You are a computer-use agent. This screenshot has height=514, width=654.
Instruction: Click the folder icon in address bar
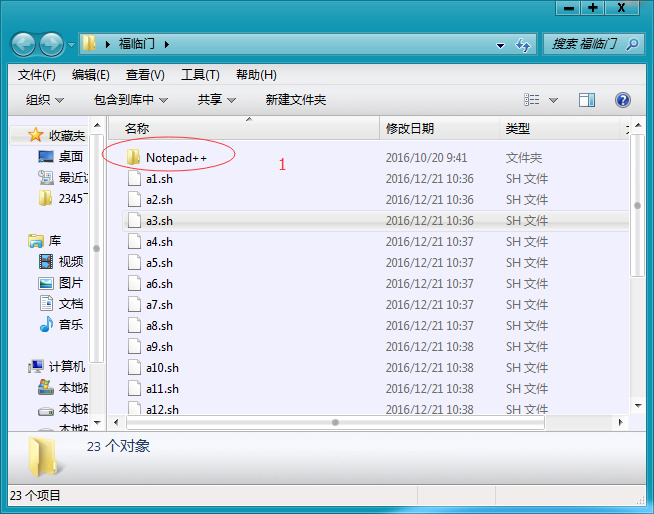coord(89,43)
